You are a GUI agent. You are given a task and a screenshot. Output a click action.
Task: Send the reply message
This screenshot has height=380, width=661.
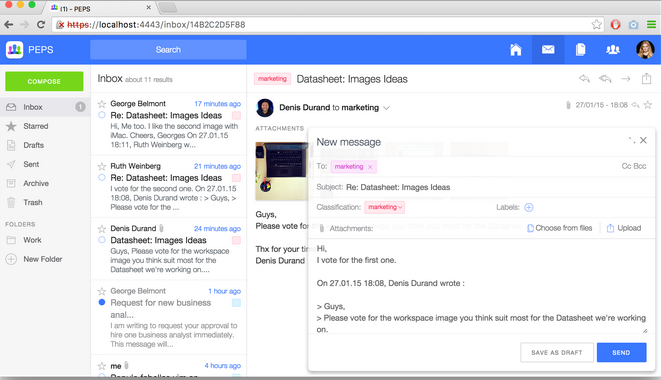[x=621, y=353]
